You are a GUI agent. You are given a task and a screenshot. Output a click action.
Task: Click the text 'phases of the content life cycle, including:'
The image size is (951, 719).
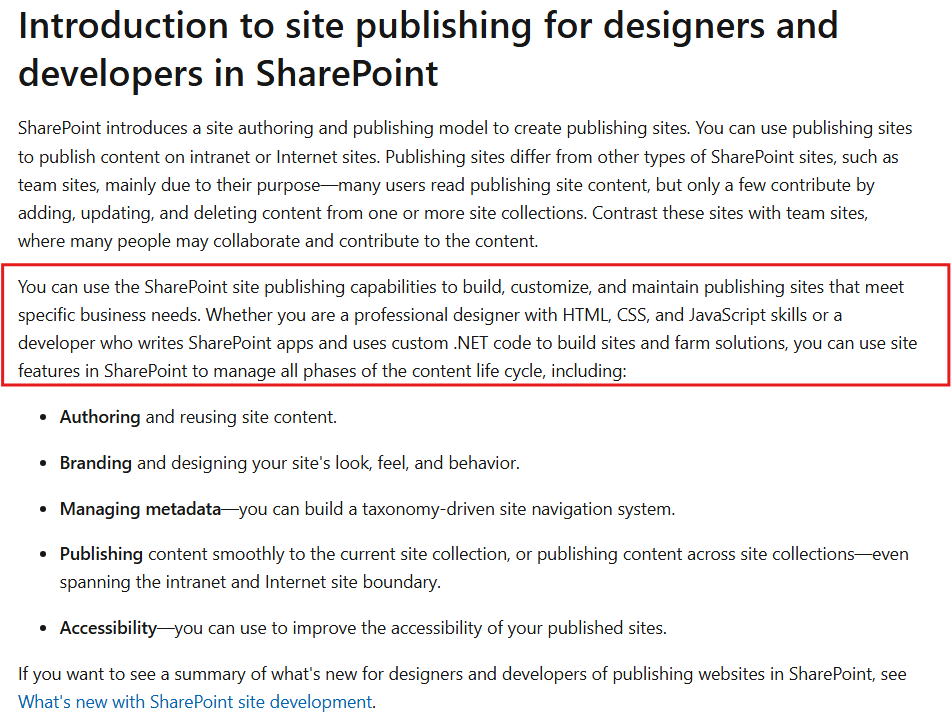465,371
